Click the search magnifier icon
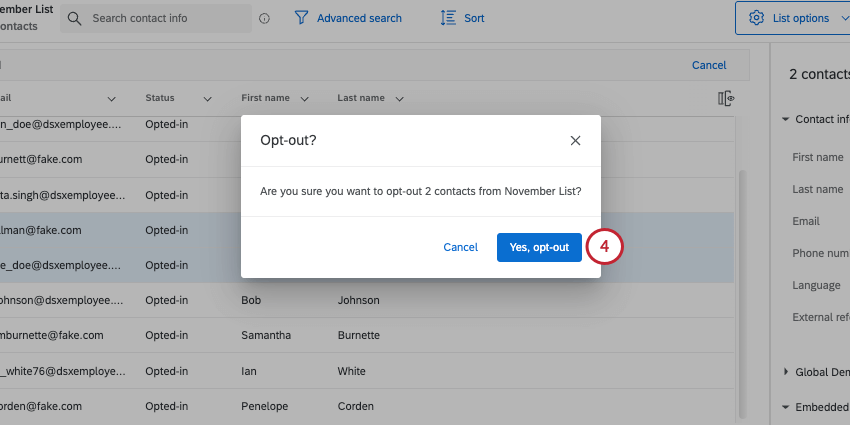Screen dimensions: 850x425 click(x=75, y=18)
